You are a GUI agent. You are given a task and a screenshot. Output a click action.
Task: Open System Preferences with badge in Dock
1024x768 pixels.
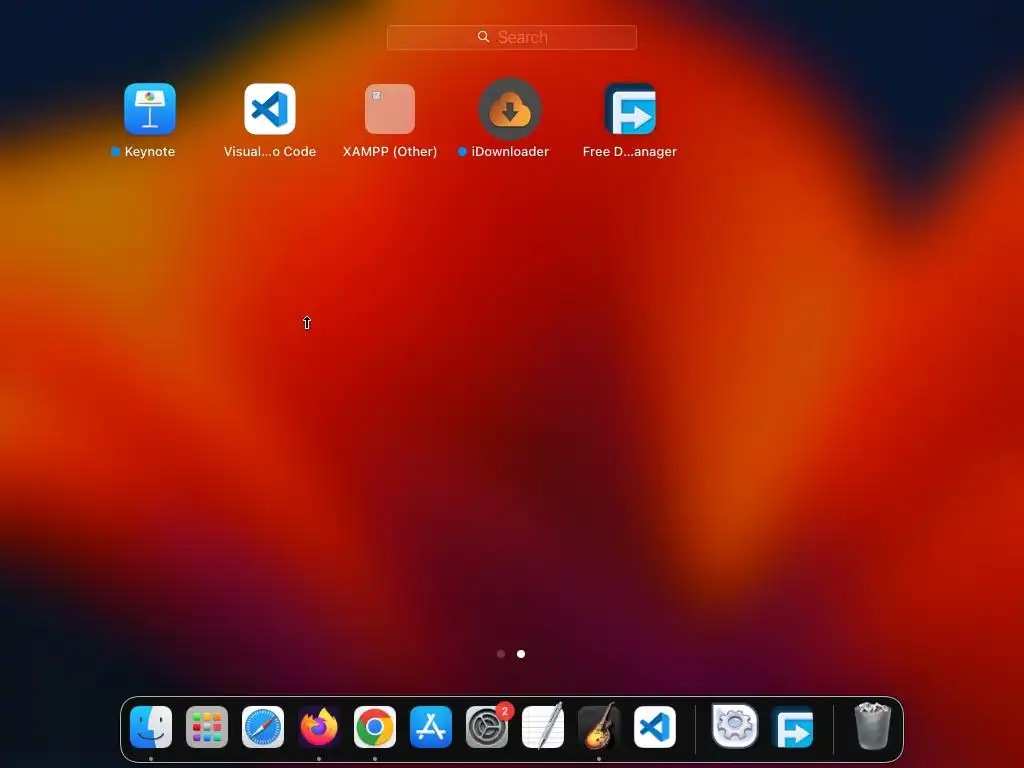487,727
